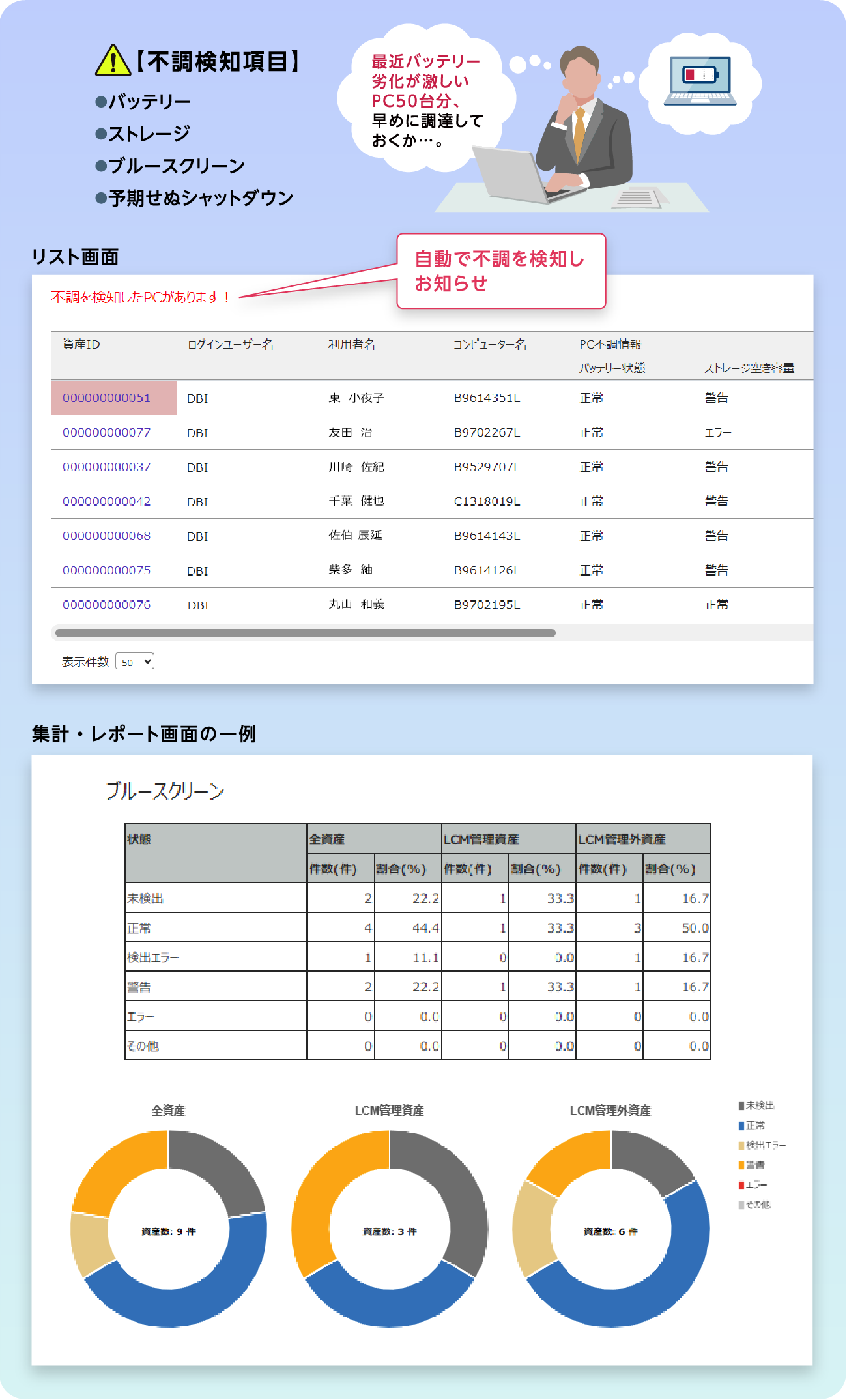The width and height of the screenshot is (847, 1400).
Task: Click the red 不調を検知したPCがあります！ notice
Action: pos(141,297)
